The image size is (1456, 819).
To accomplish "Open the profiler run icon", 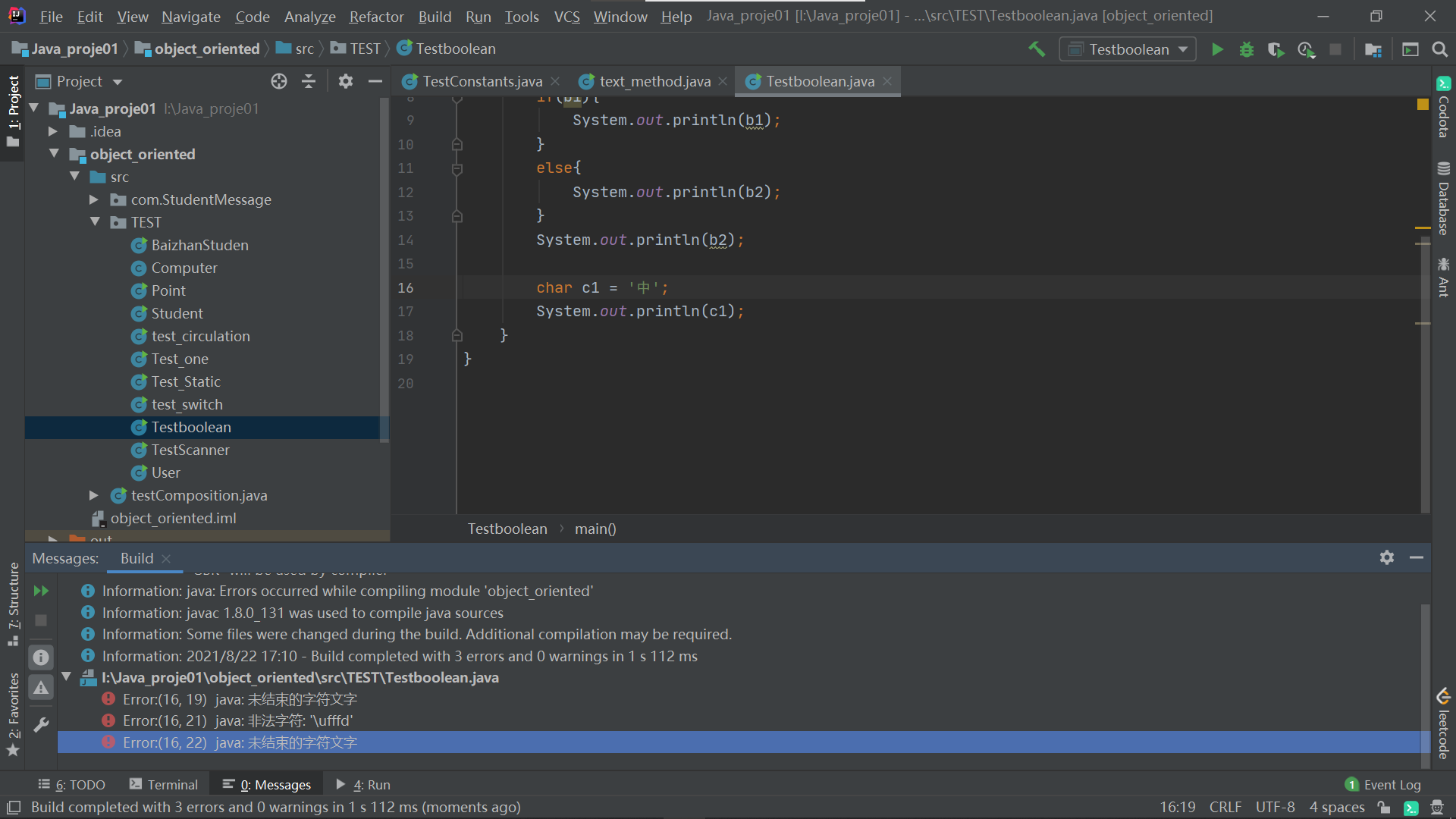I will (1306, 49).
